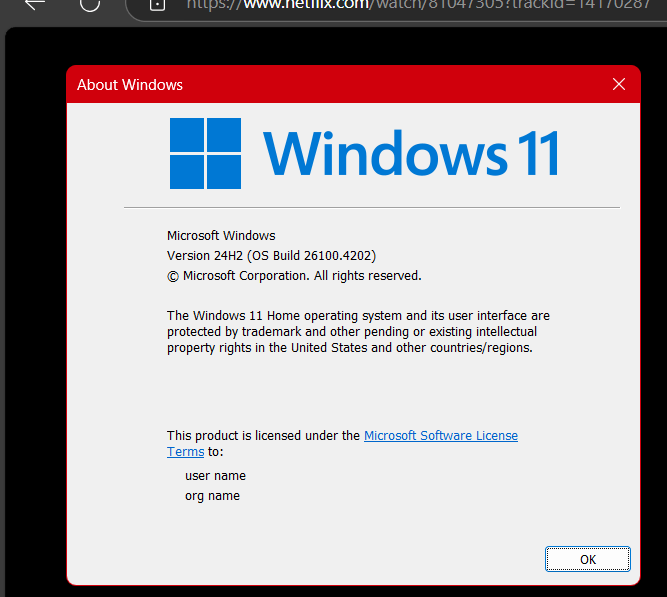Image resolution: width=667 pixels, height=597 pixels.
Task: Click the site info lock icon
Action: click(x=157, y=5)
